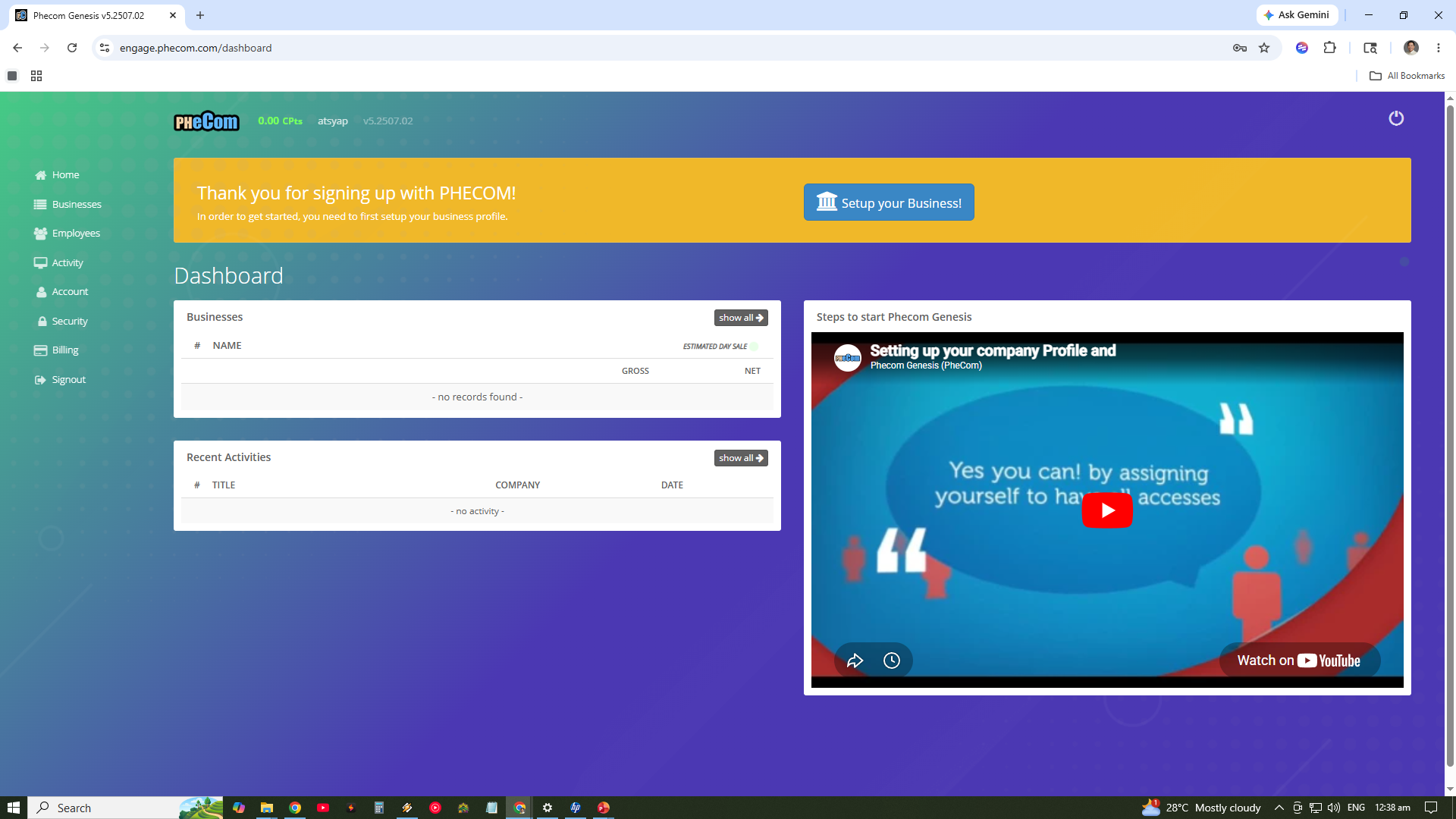Open File Explorer from the taskbar
This screenshot has width=1456, height=819.
[267, 808]
